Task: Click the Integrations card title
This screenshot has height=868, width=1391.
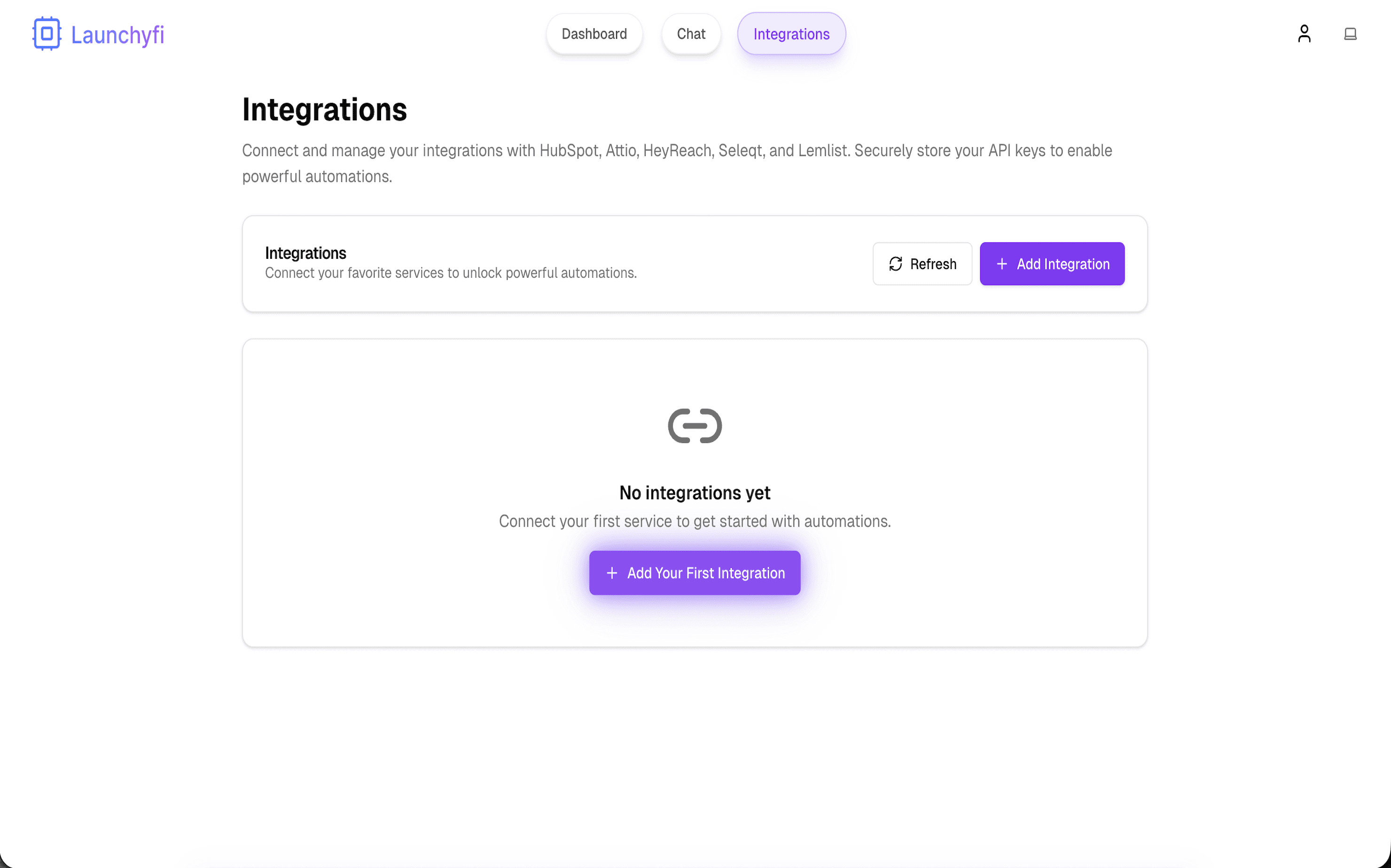Action: point(305,253)
